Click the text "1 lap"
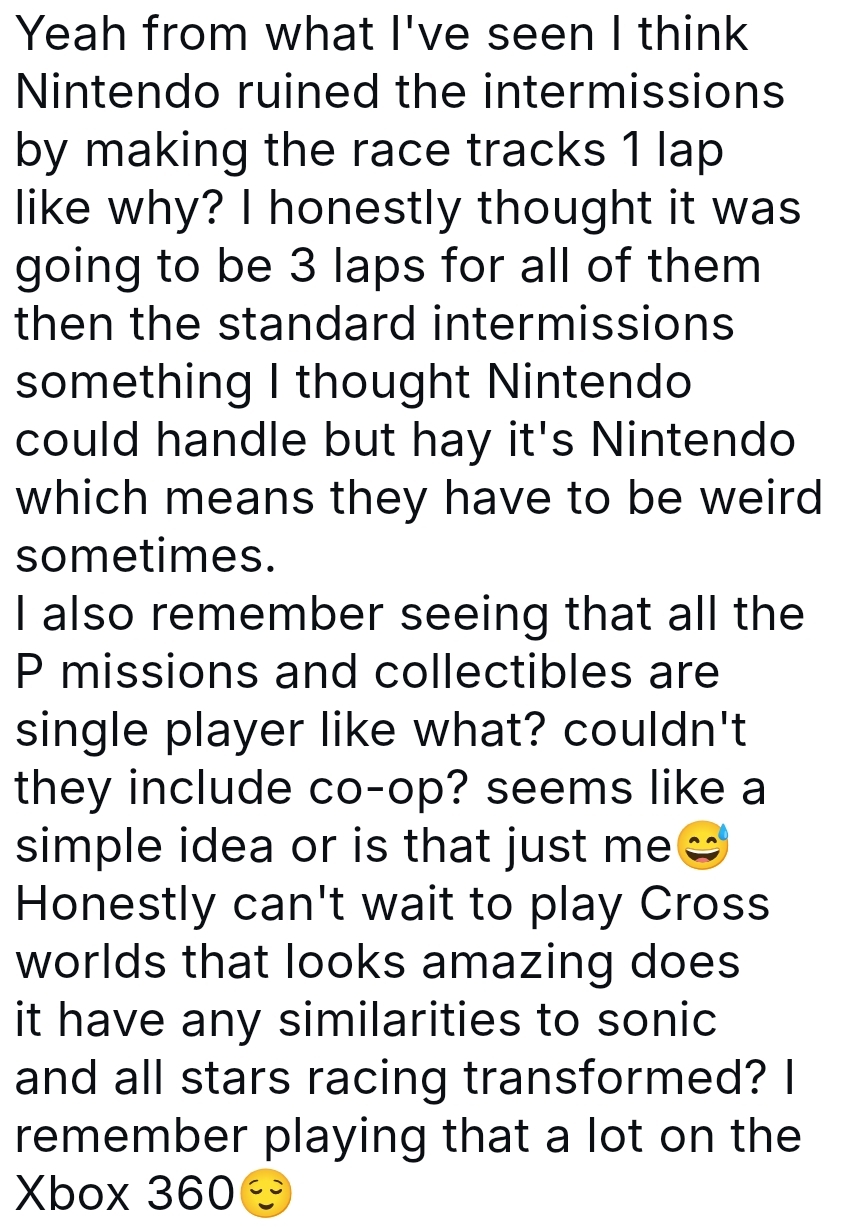 [x=672, y=151]
